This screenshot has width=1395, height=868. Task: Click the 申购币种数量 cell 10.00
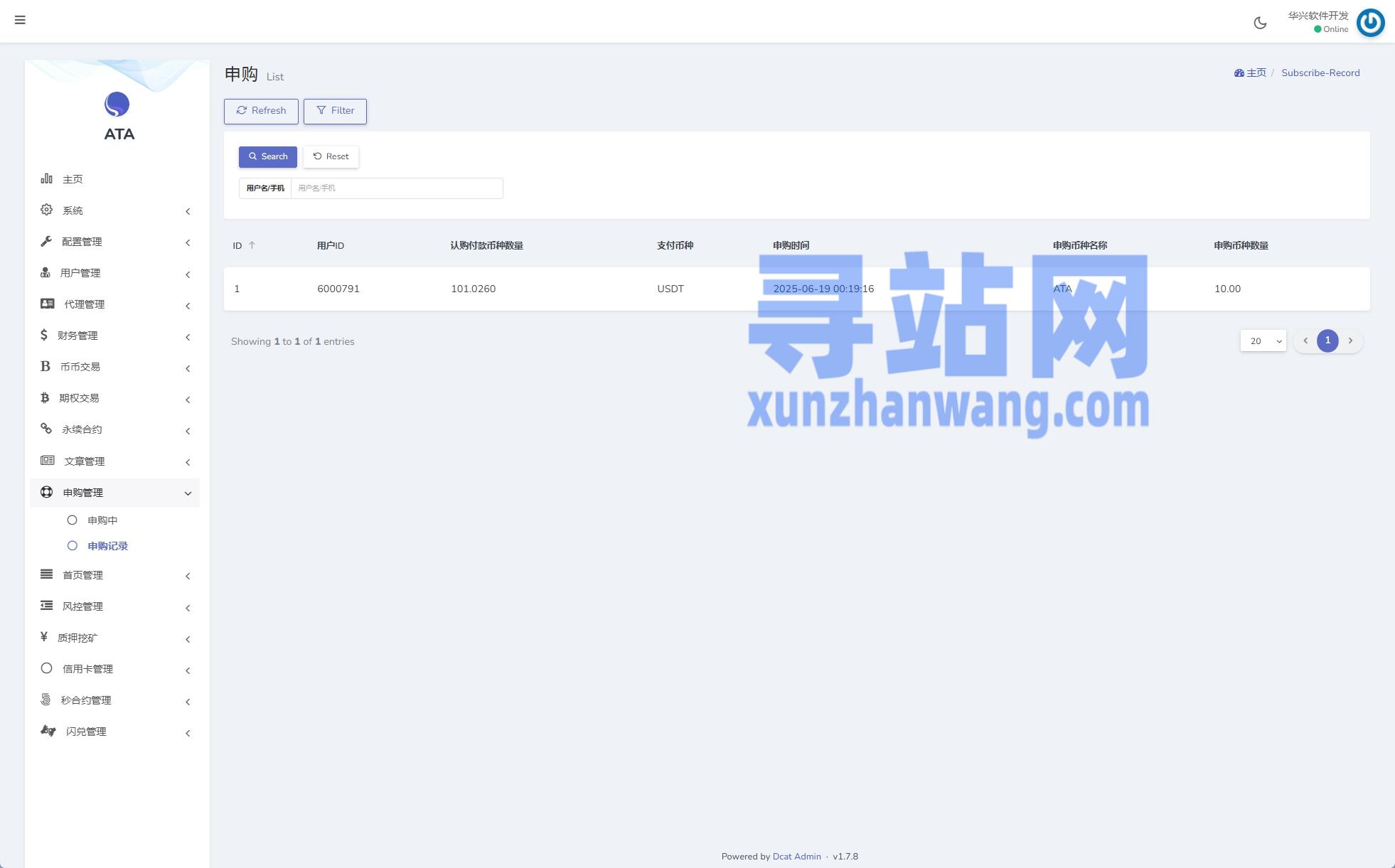tap(1227, 289)
